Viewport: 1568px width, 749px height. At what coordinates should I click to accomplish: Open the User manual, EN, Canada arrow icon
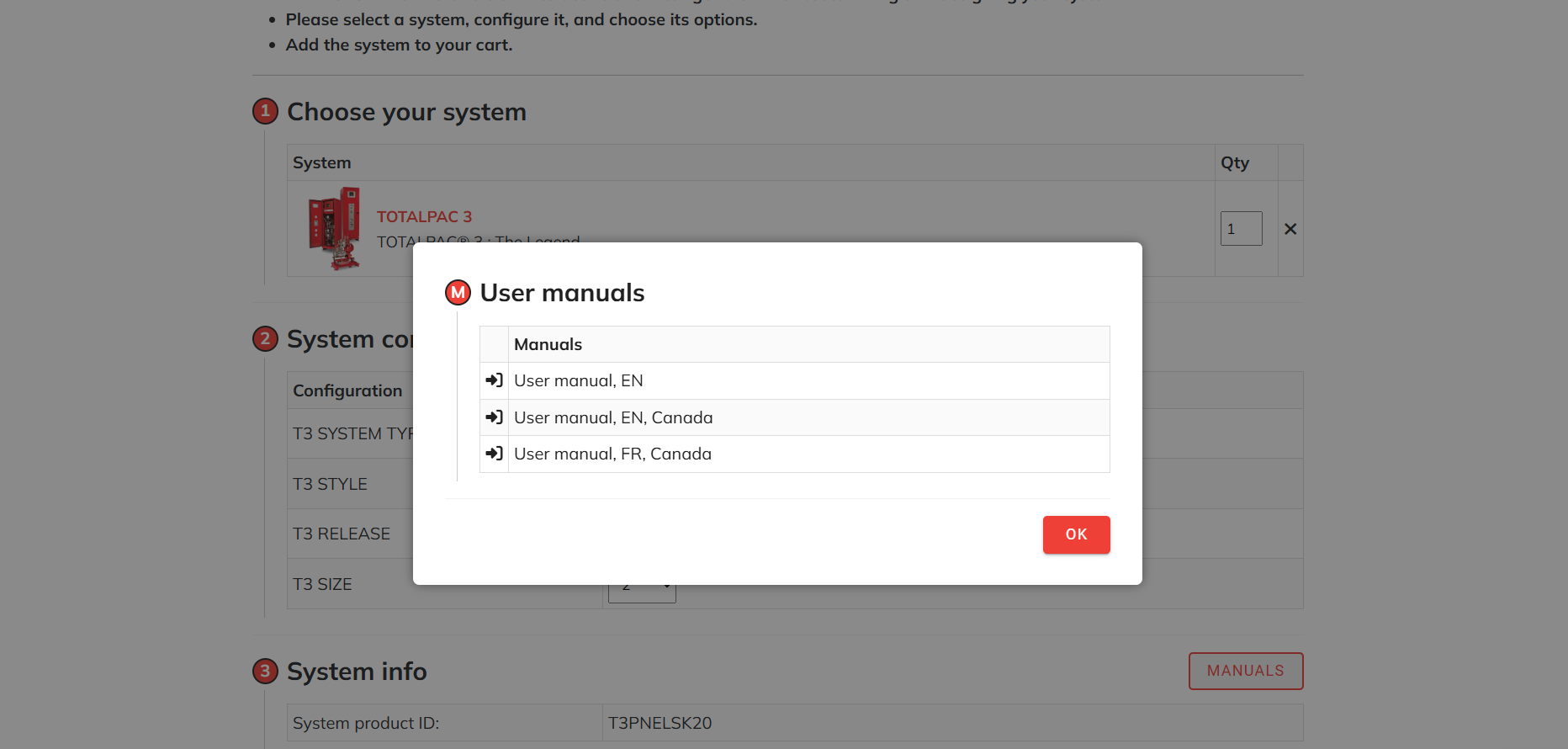tap(494, 417)
